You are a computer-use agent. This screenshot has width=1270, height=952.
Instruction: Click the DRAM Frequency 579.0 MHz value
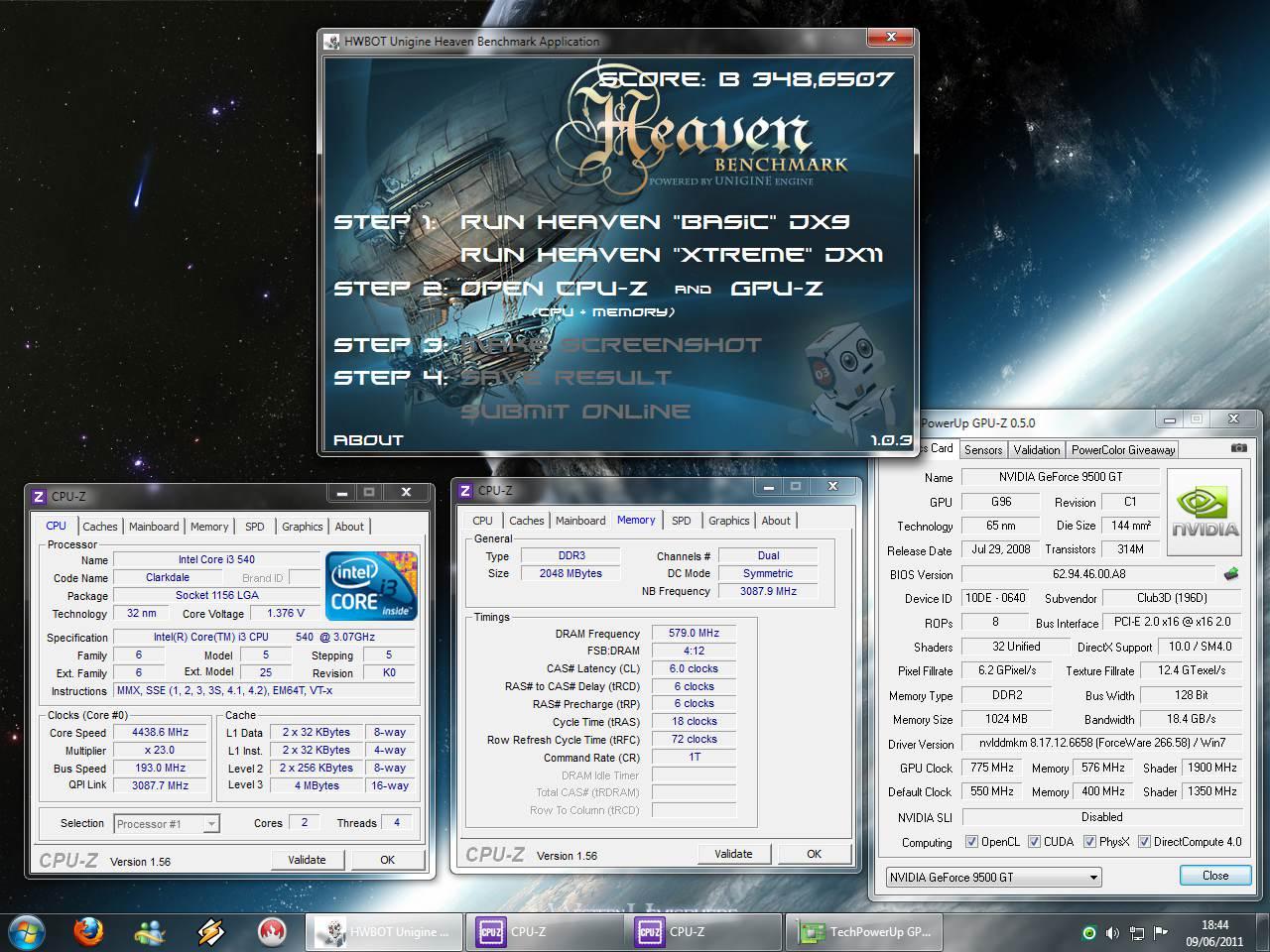(x=694, y=633)
